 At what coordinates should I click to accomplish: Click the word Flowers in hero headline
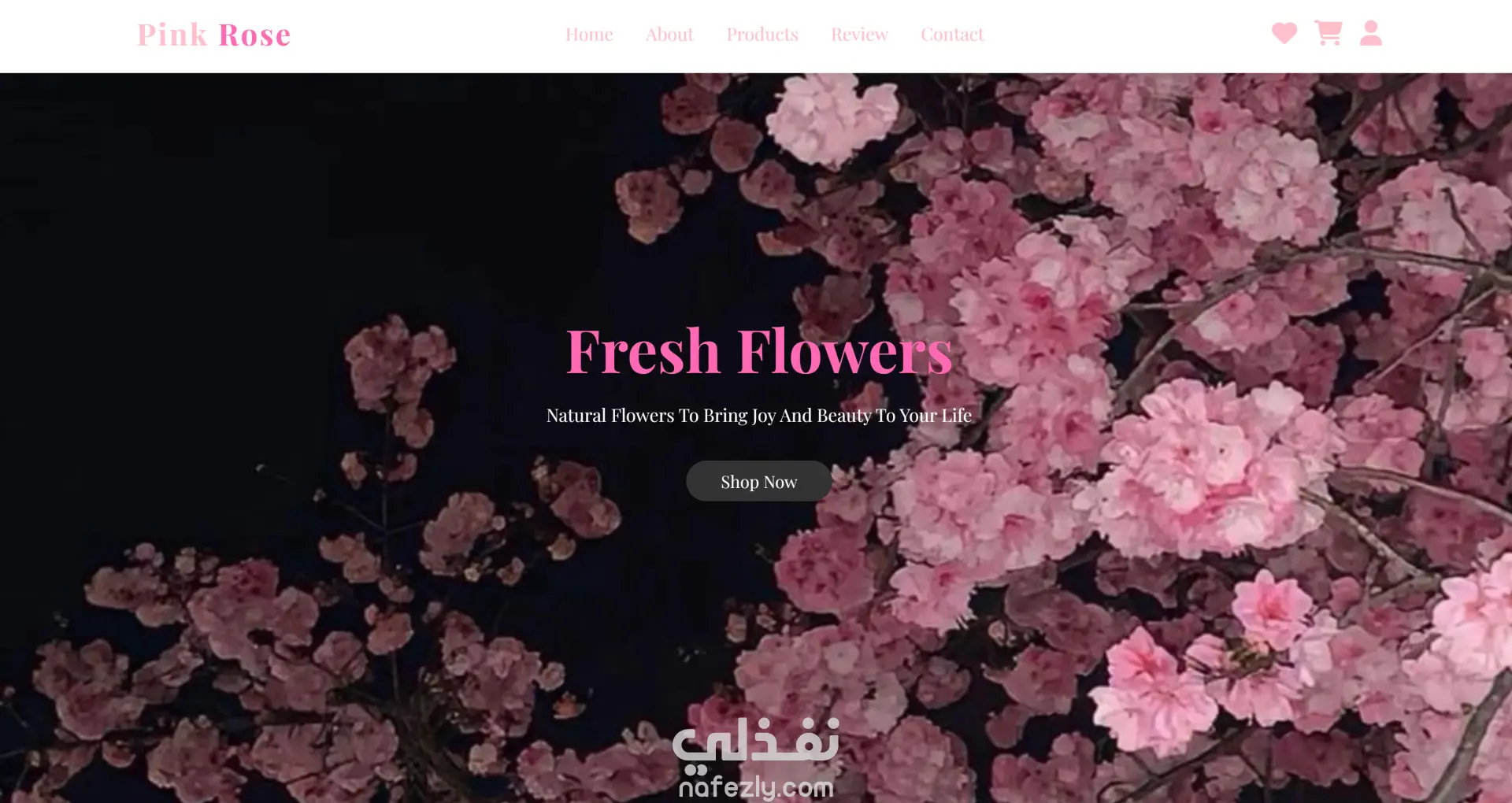(845, 351)
